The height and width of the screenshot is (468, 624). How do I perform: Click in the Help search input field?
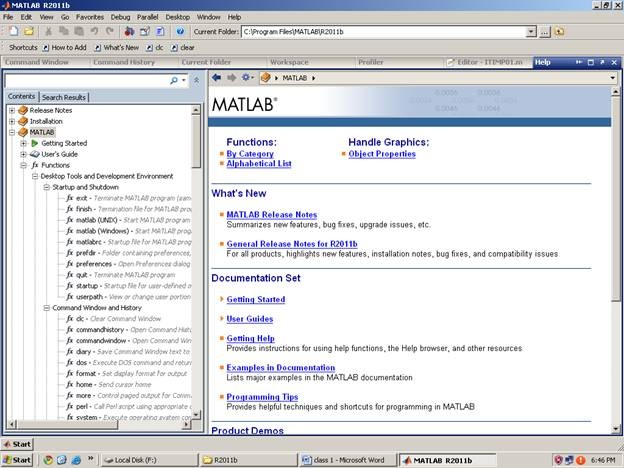click(88, 80)
